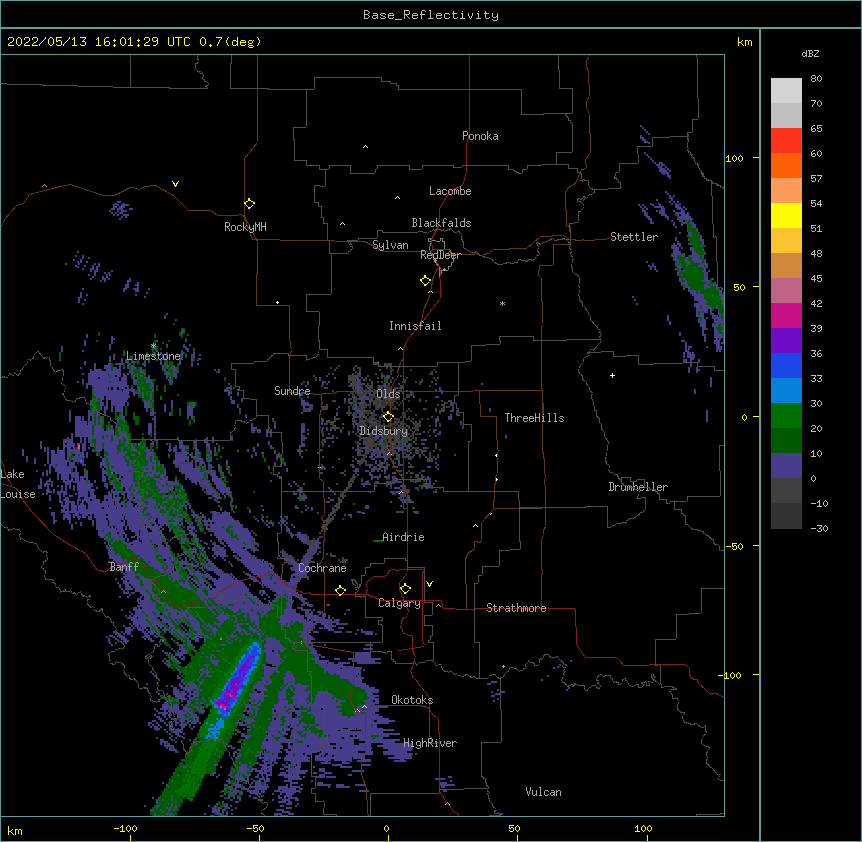Click the blue 36-33 dBZ legend swatch

click(x=786, y=365)
